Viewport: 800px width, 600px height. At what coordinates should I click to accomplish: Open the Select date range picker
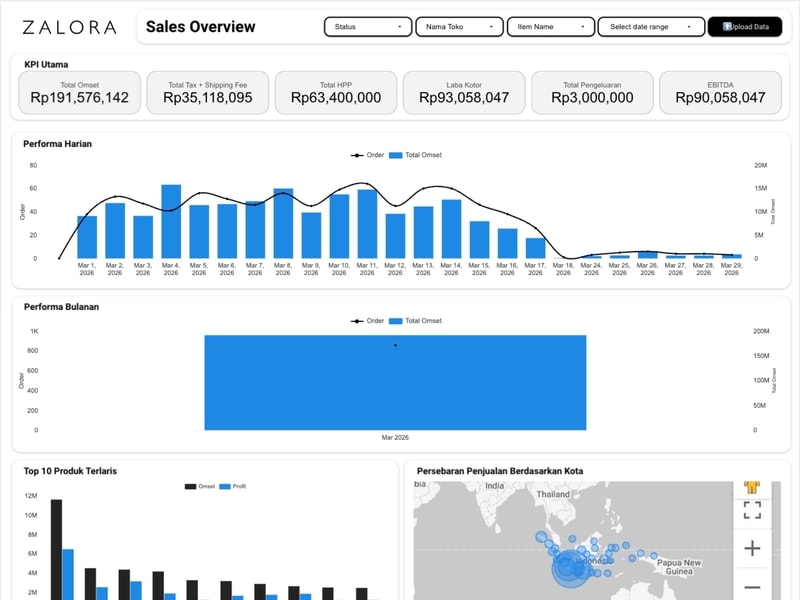coord(649,27)
